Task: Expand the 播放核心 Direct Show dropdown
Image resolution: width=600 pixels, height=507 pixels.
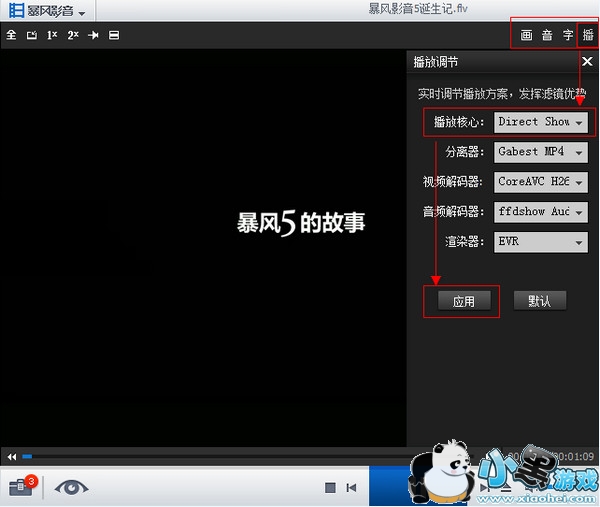Action: (541, 122)
